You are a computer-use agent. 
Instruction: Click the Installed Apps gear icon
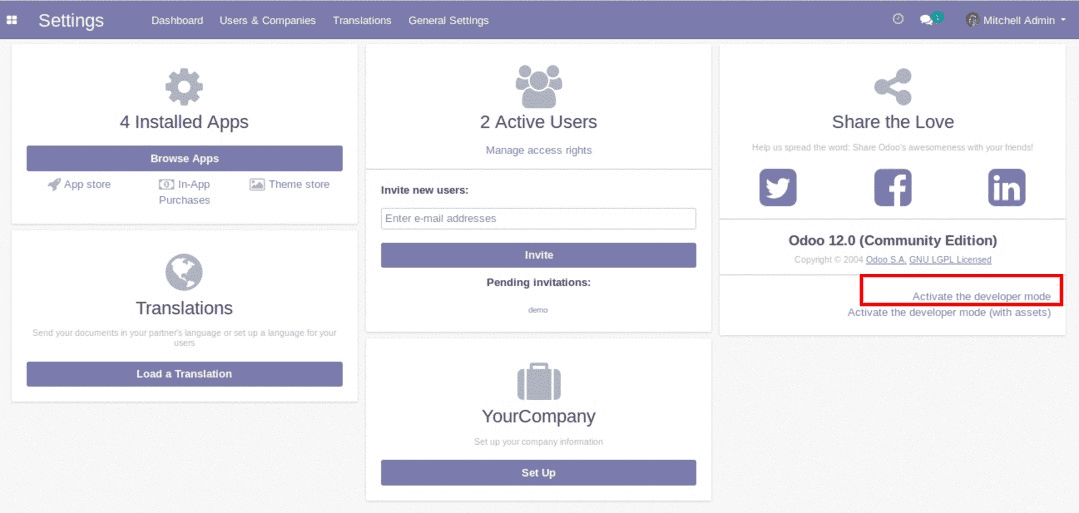point(184,87)
